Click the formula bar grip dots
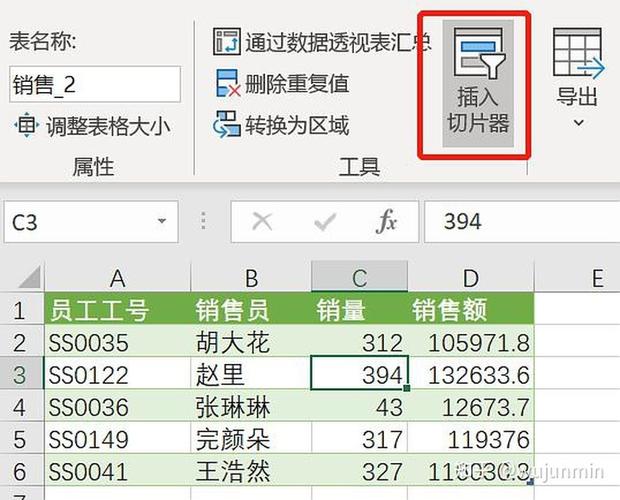 pos(203,221)
